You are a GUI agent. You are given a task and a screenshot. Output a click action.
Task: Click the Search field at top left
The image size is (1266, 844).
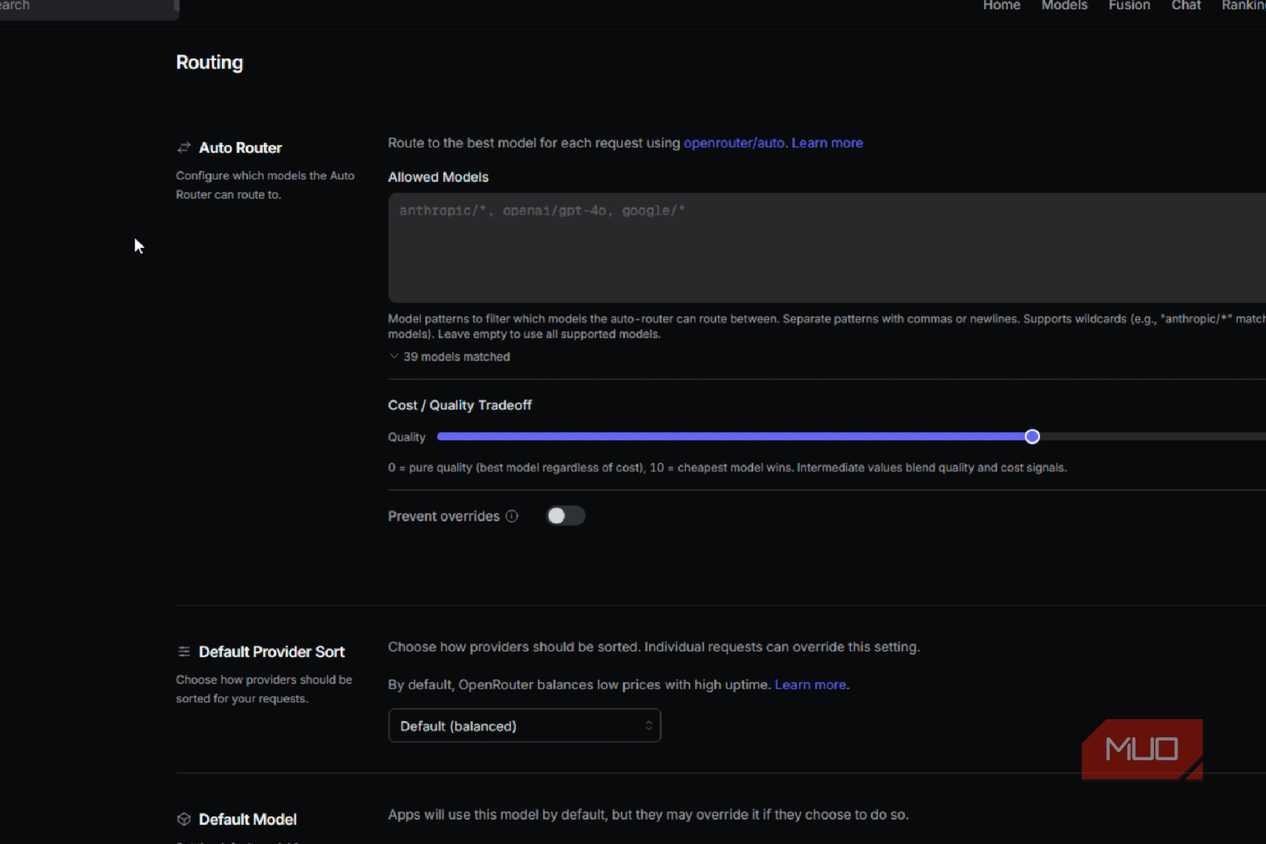(88, 8)
